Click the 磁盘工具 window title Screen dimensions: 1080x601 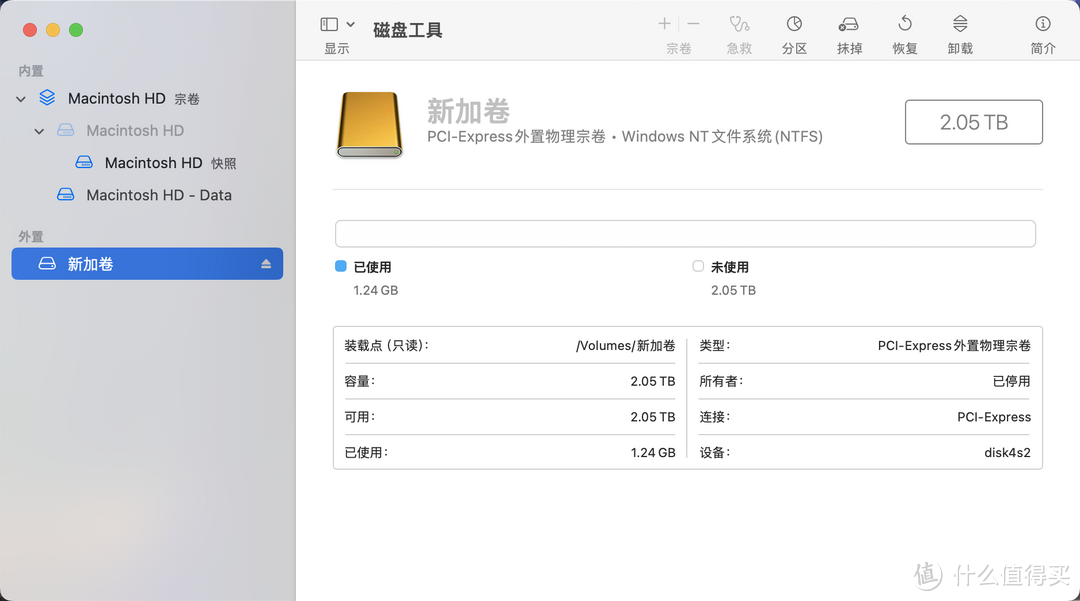[x=408, y=30]
